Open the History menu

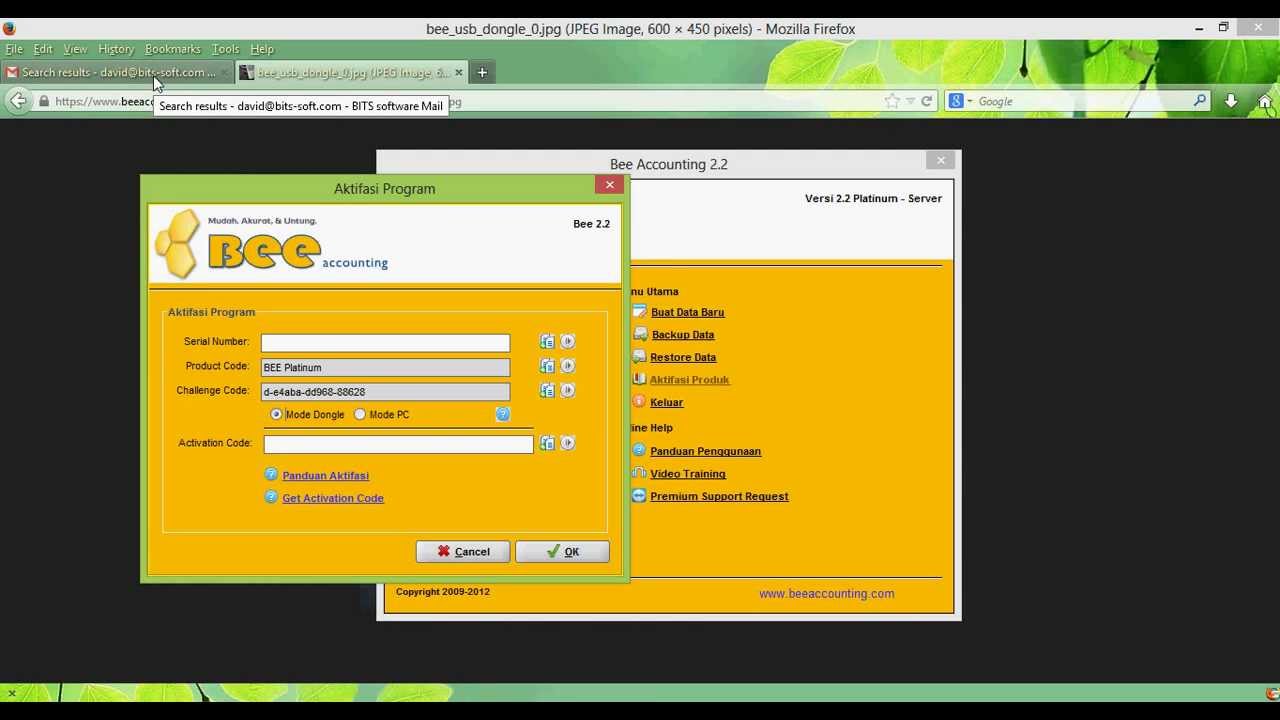click(116, 49)
